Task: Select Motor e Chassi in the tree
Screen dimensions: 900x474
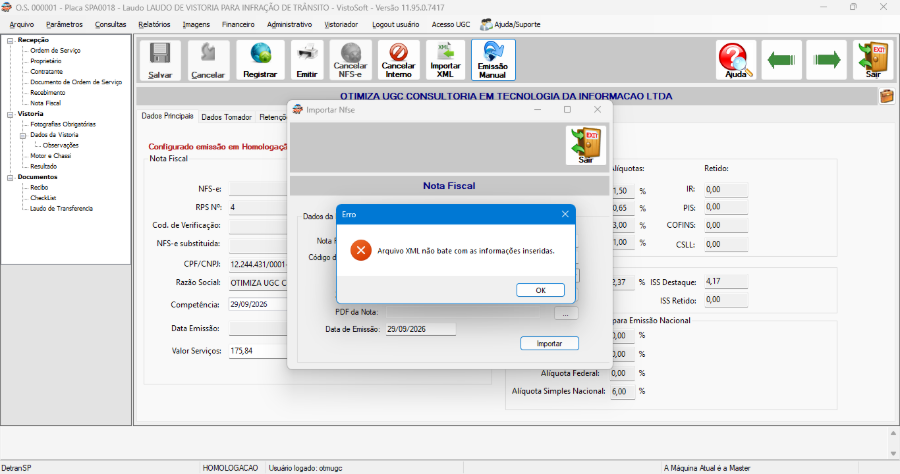Action: [x=51, y=156]
